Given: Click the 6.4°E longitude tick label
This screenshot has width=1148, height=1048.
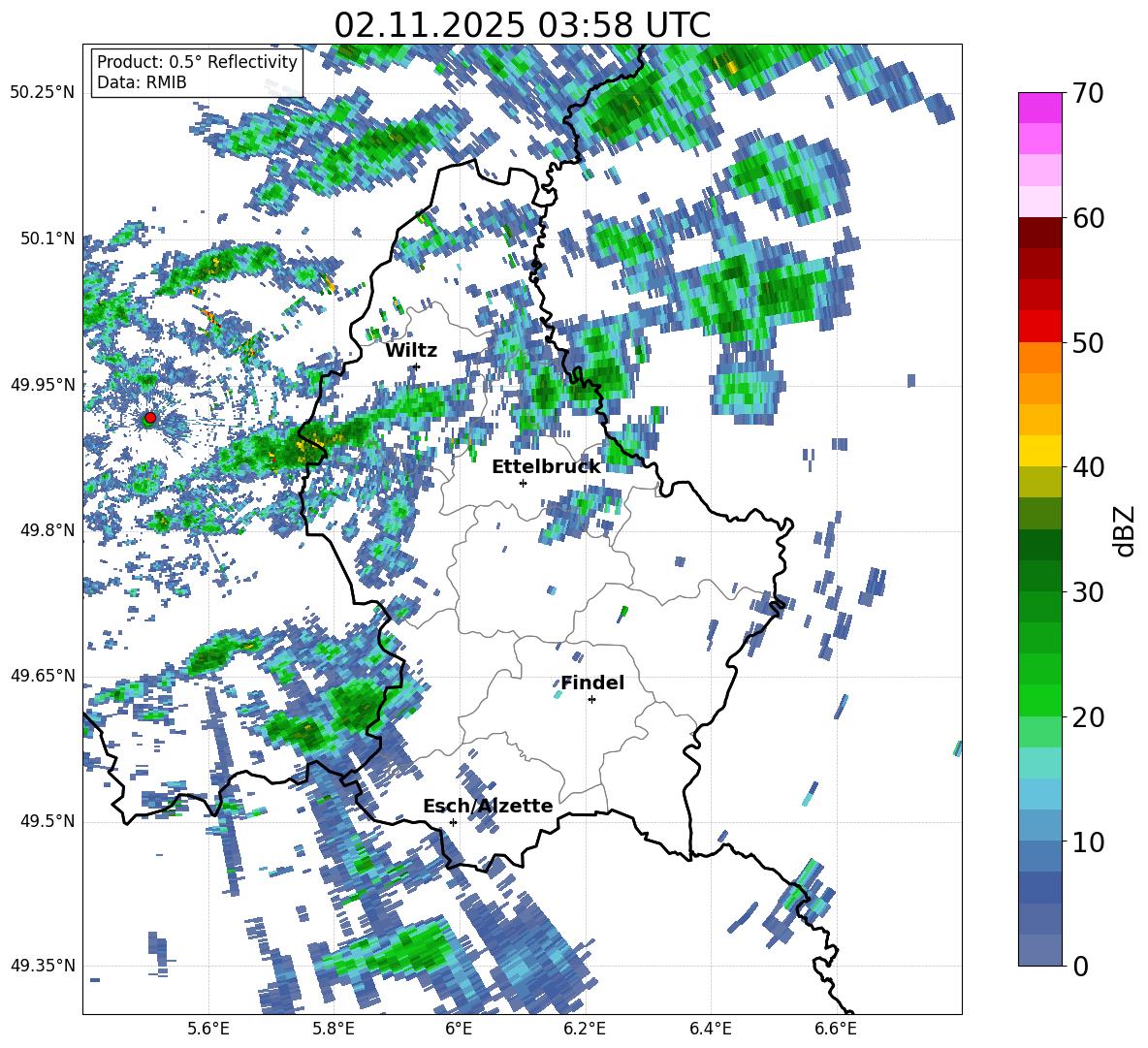Looking at the screenshot, I should coord(710,1029).
